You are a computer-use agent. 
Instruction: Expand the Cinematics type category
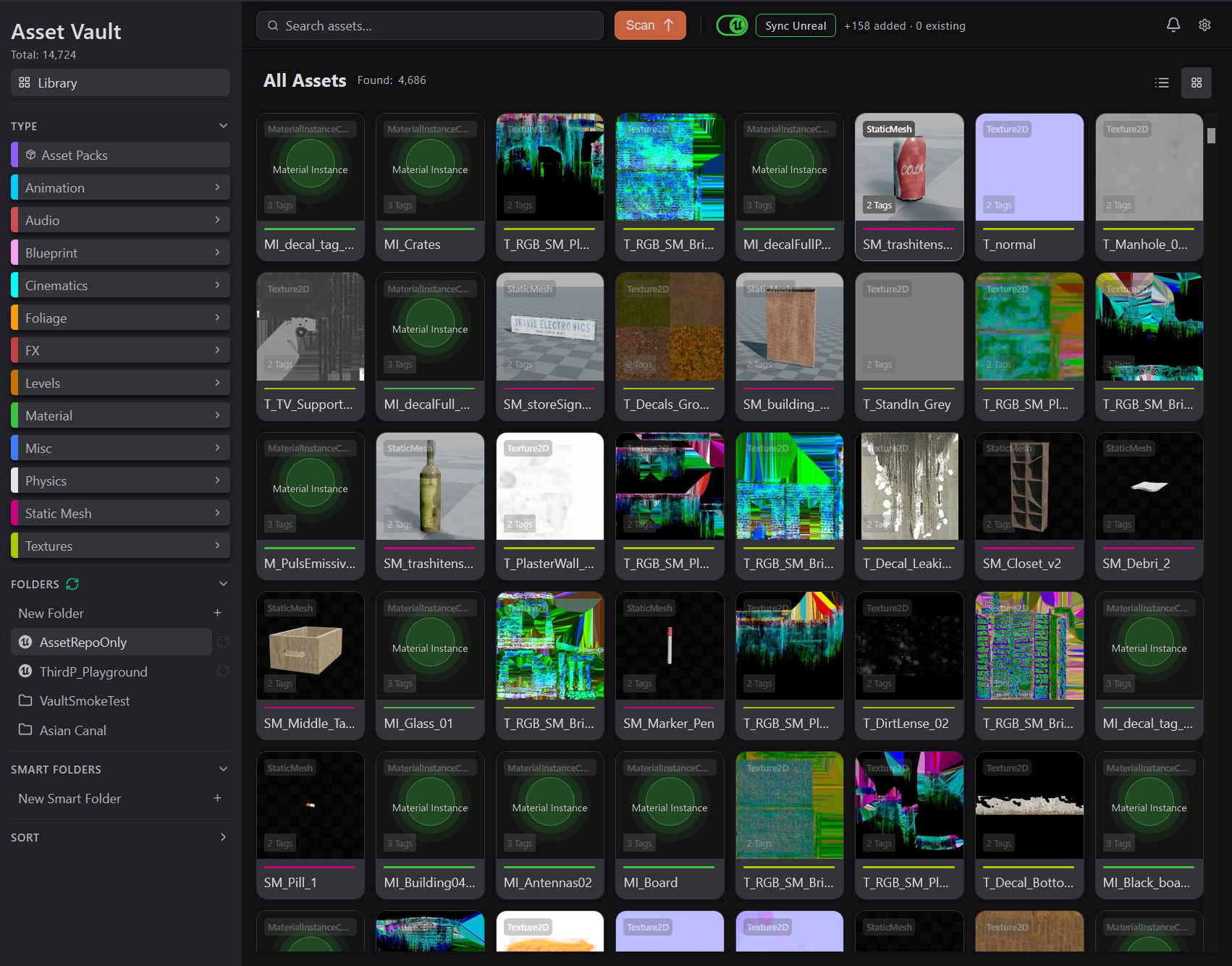pos(217,285)
